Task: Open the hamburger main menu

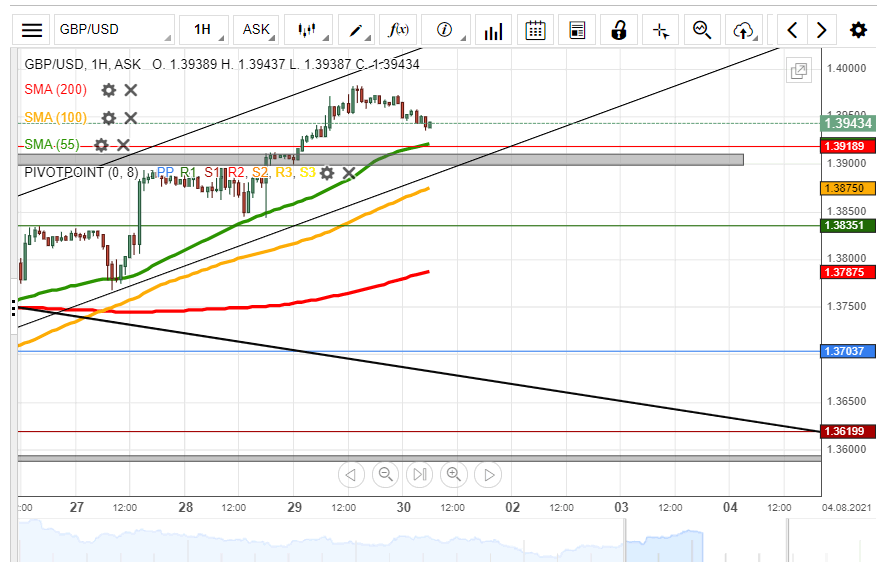Action: (x=33, y=30)
